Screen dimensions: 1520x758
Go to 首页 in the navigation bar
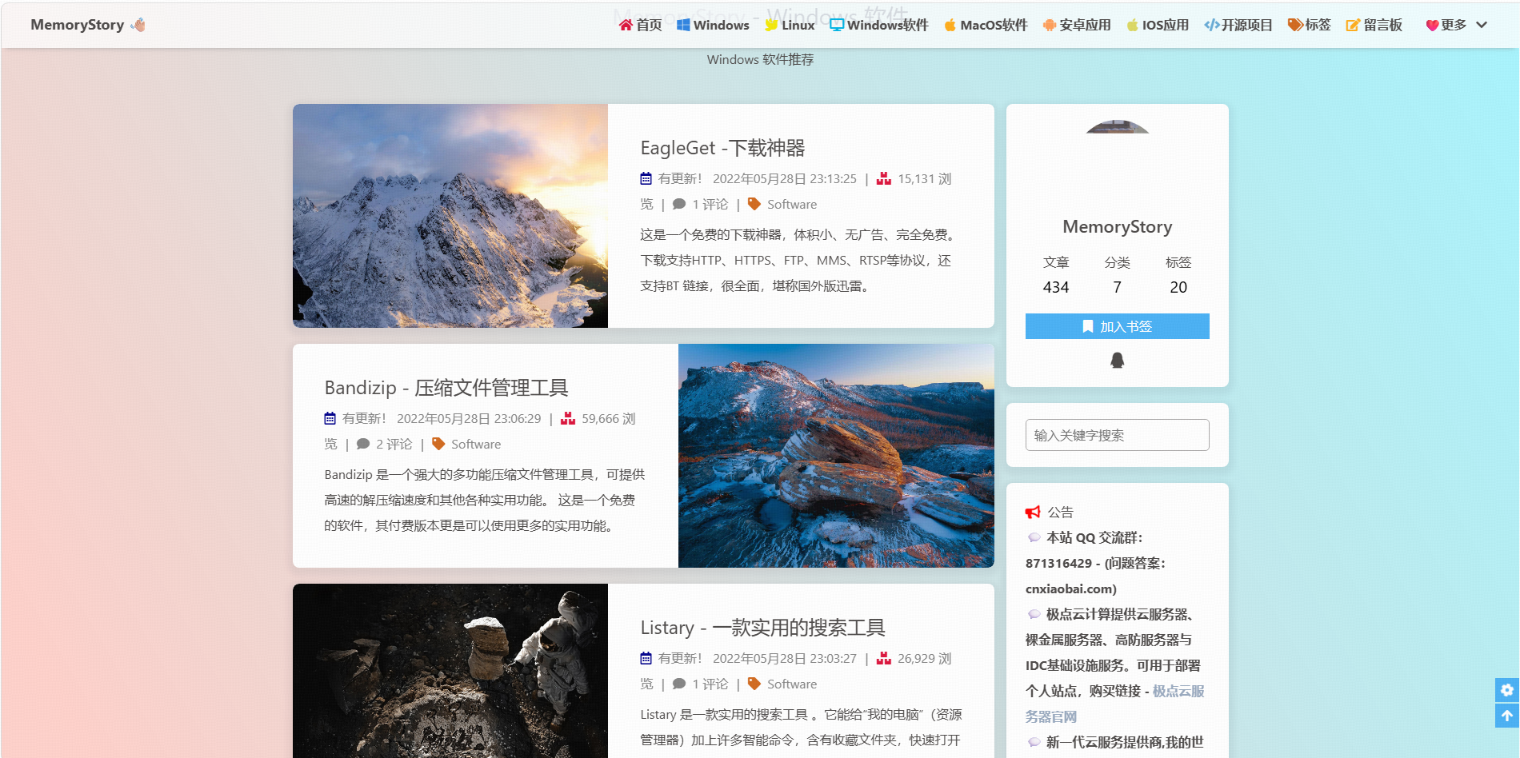click(x=640, y=25)
